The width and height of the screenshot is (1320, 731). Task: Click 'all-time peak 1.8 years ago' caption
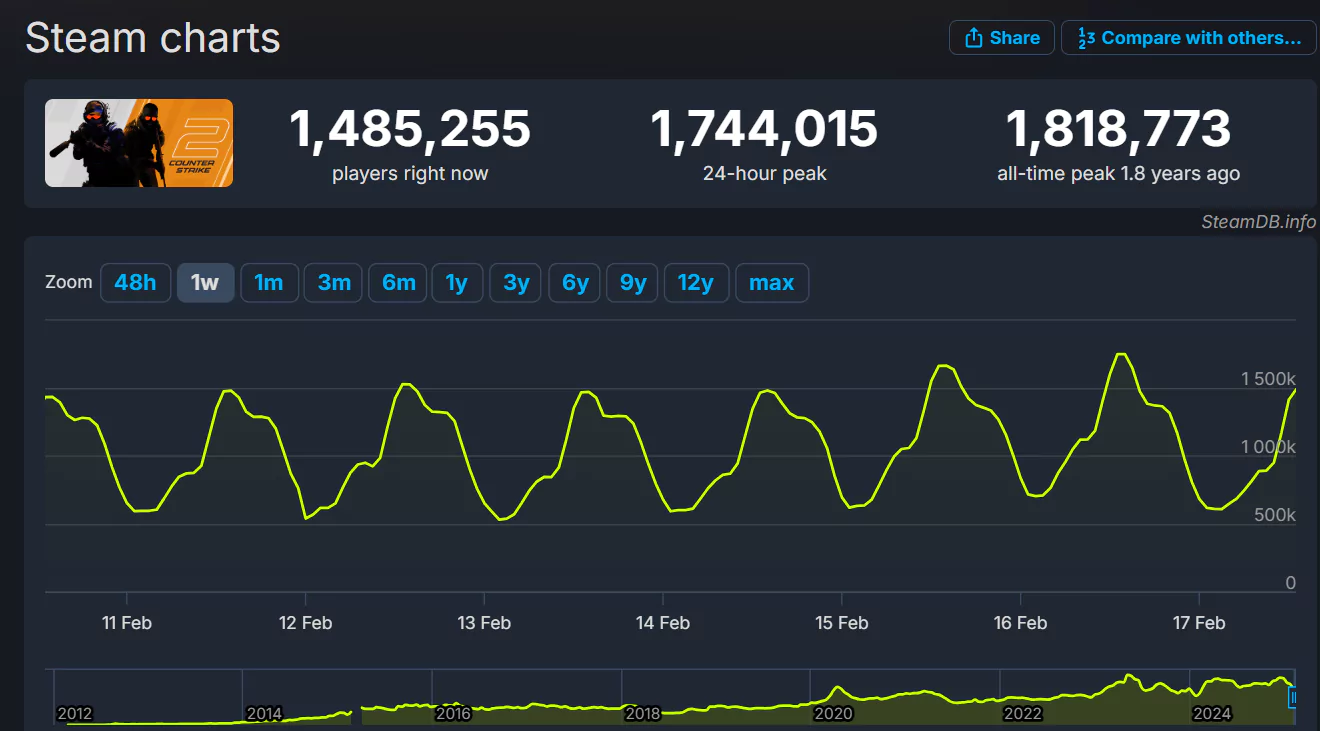click(1119, 174)
